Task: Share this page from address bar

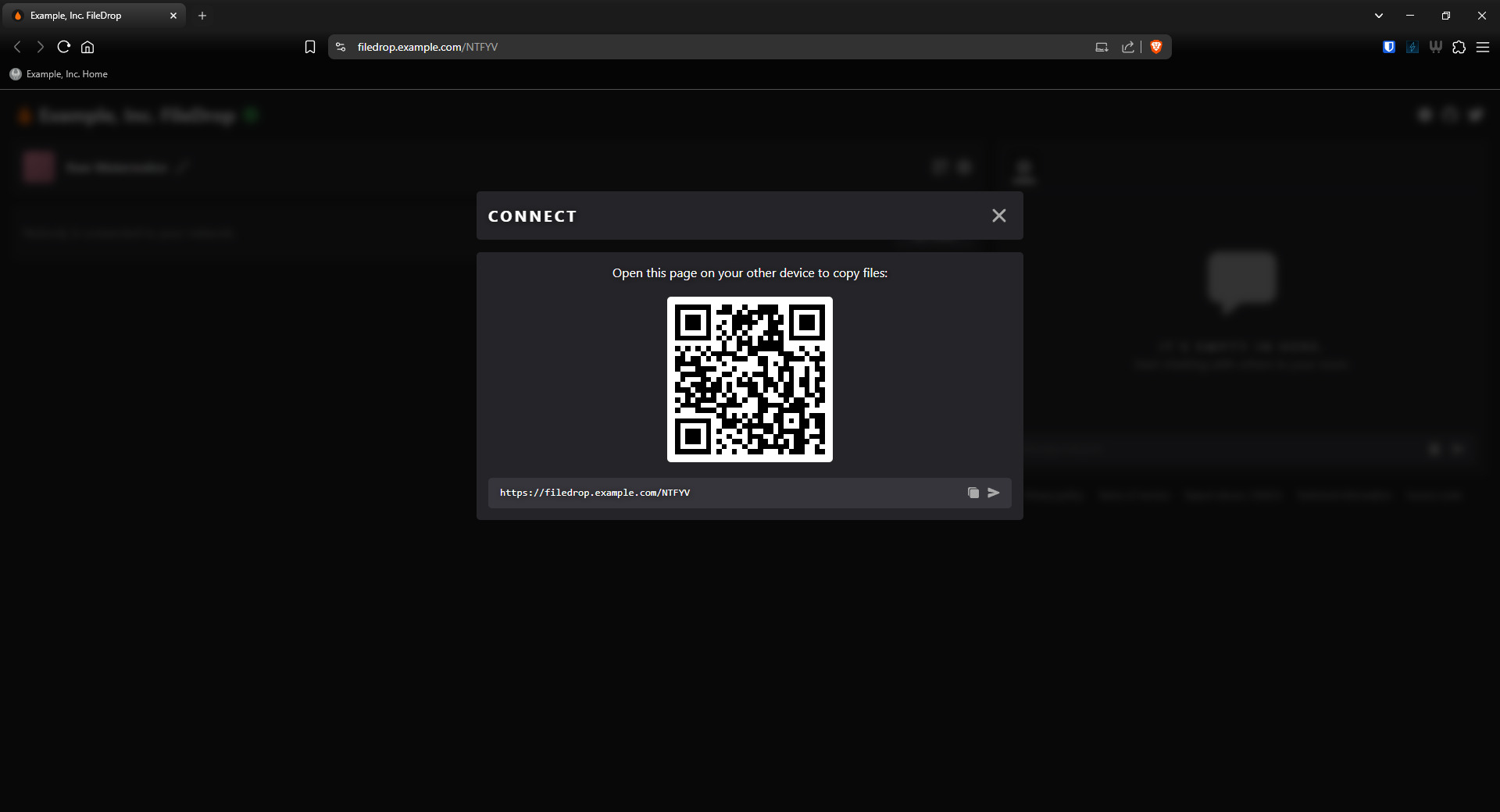Action: [1127, 47]
